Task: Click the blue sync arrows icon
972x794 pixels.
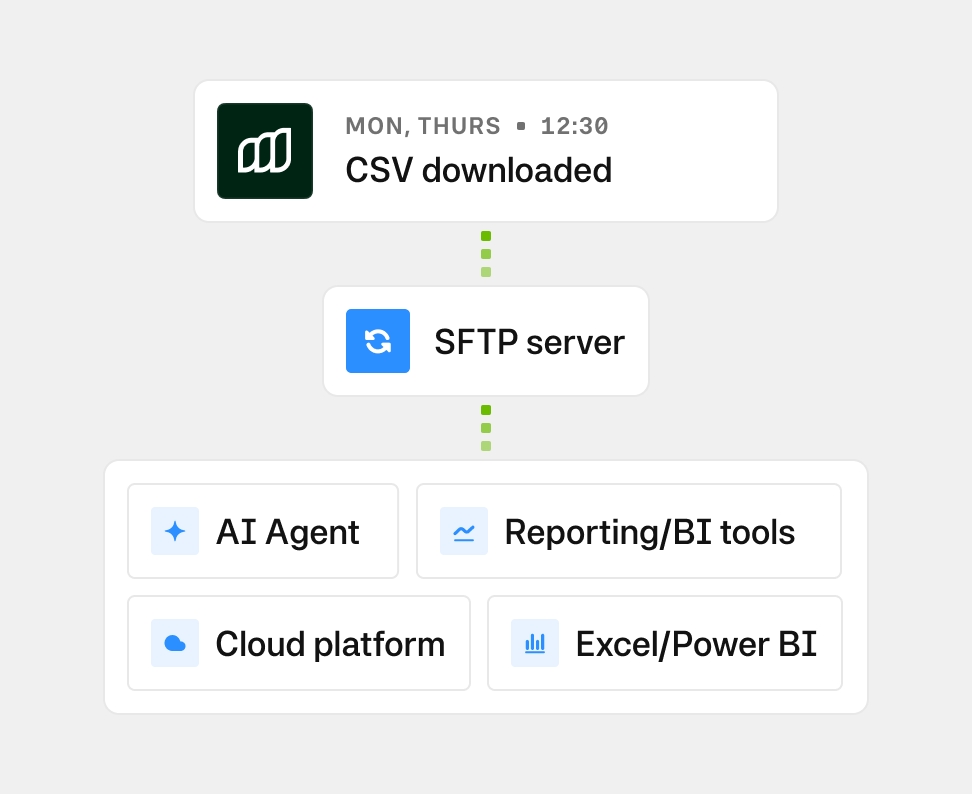Action: pos(378,341)
